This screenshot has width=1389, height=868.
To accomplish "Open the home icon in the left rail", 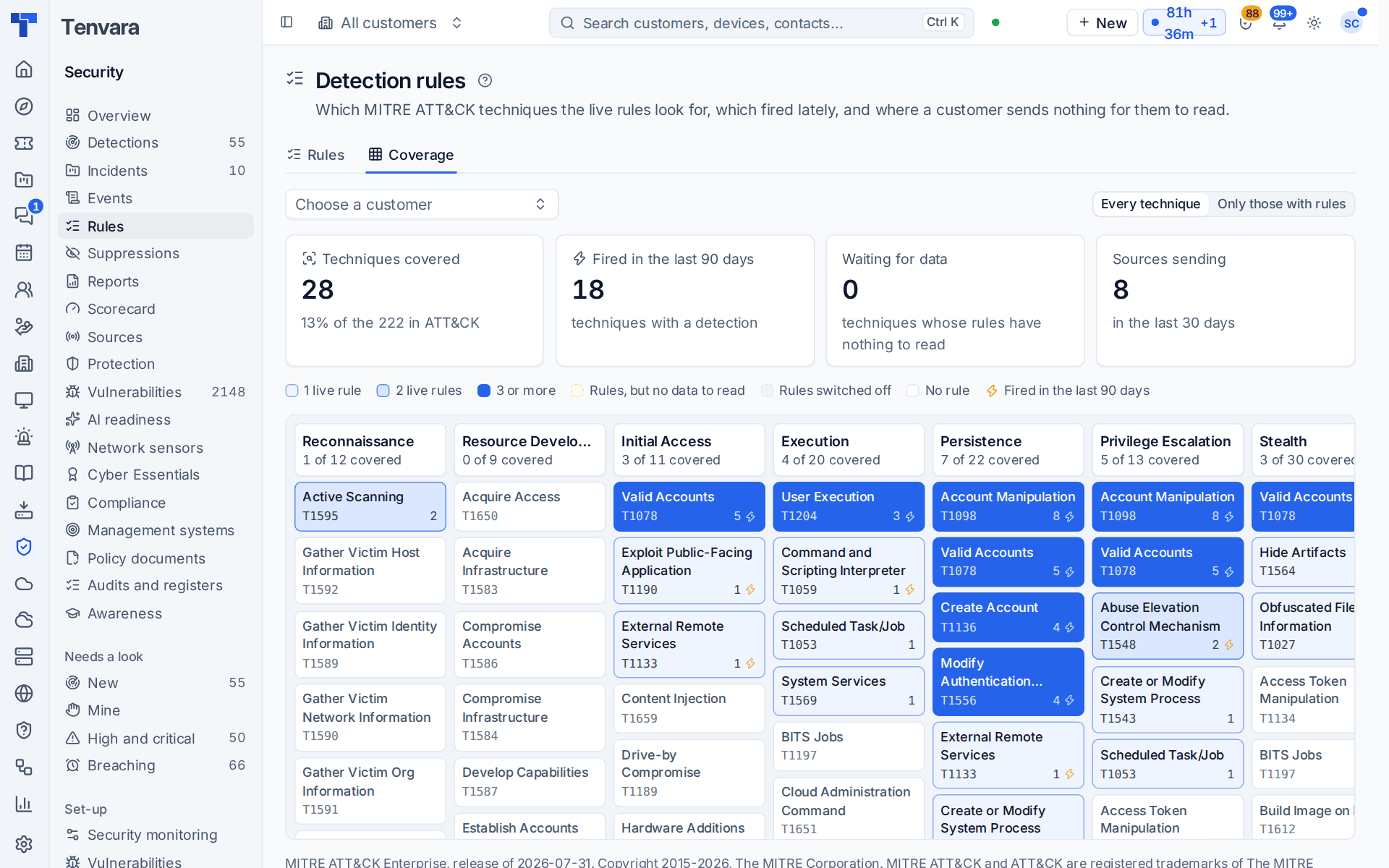I will [x=24, y=69].
